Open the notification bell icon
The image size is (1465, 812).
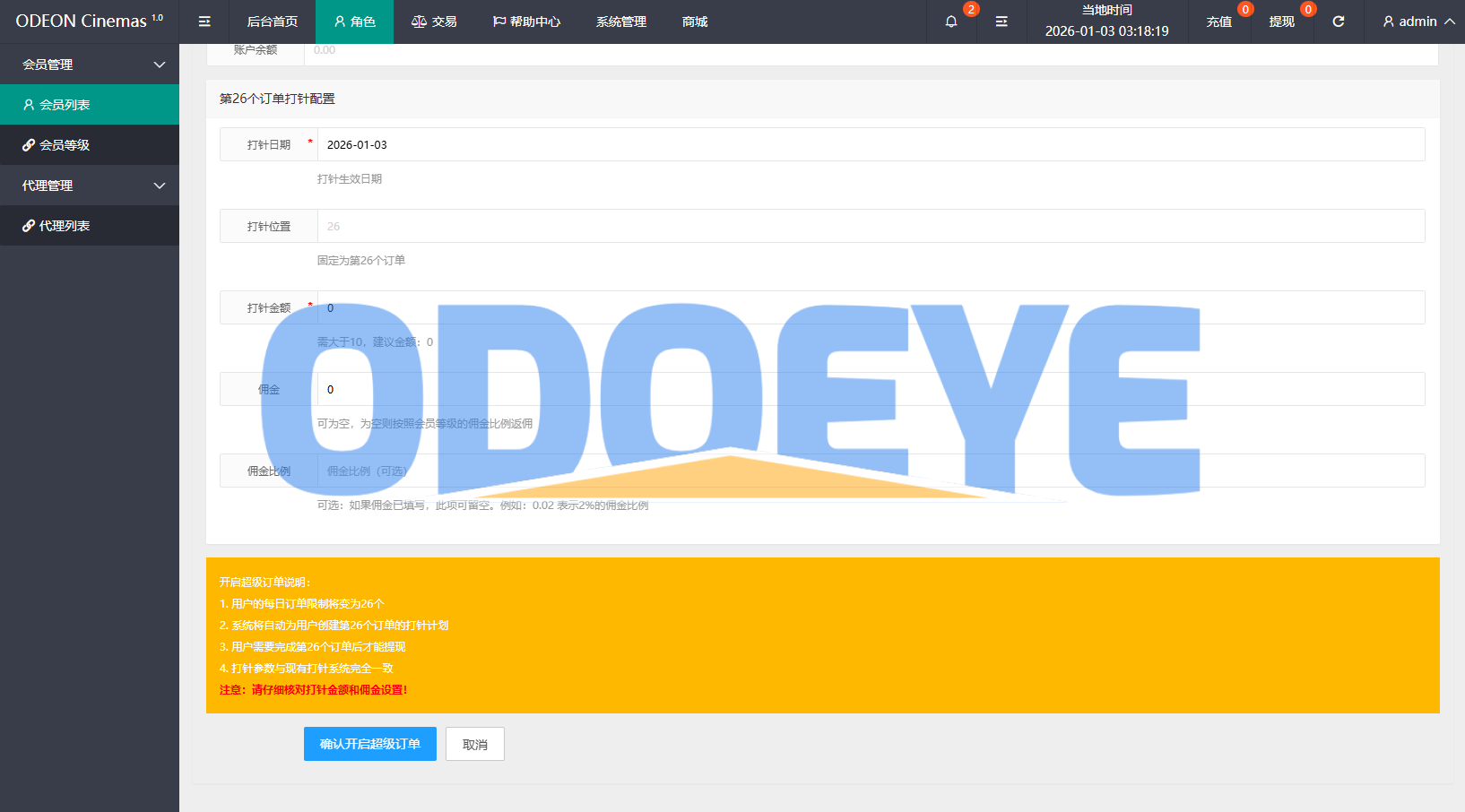[x=951, y=22]
